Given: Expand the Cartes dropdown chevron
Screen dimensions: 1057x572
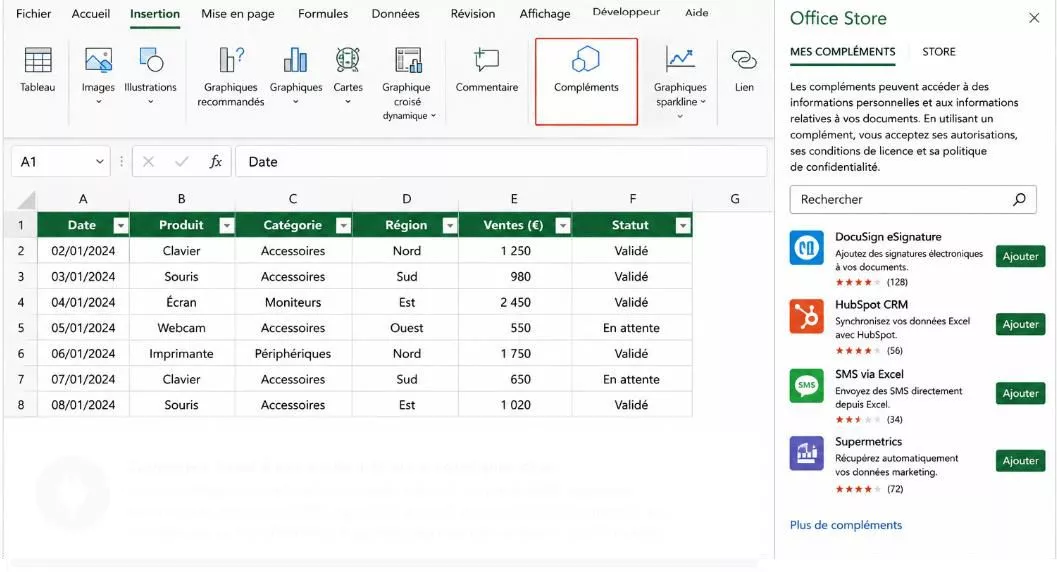Looking at the screenshot, I should tap(348, 102).
